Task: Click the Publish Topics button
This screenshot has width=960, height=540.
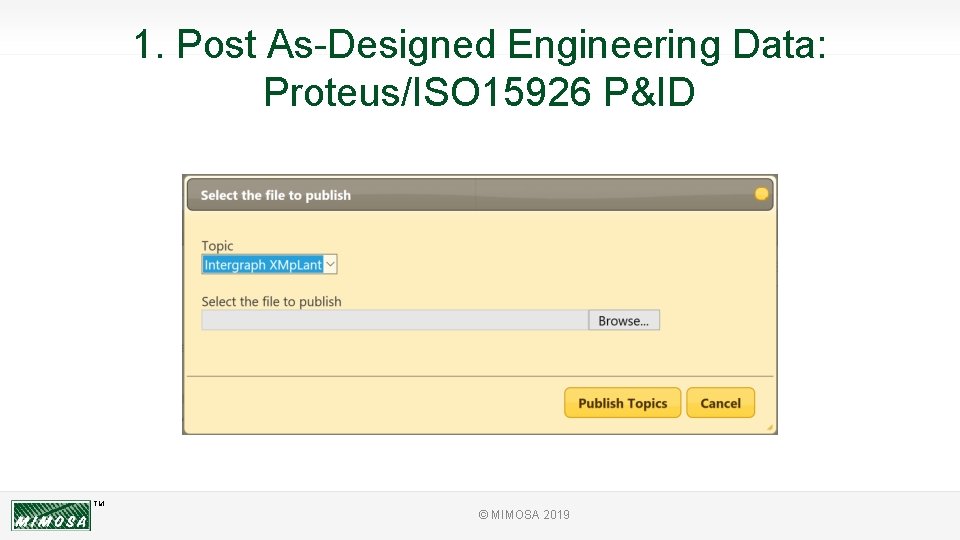Action: click(622, 403)
